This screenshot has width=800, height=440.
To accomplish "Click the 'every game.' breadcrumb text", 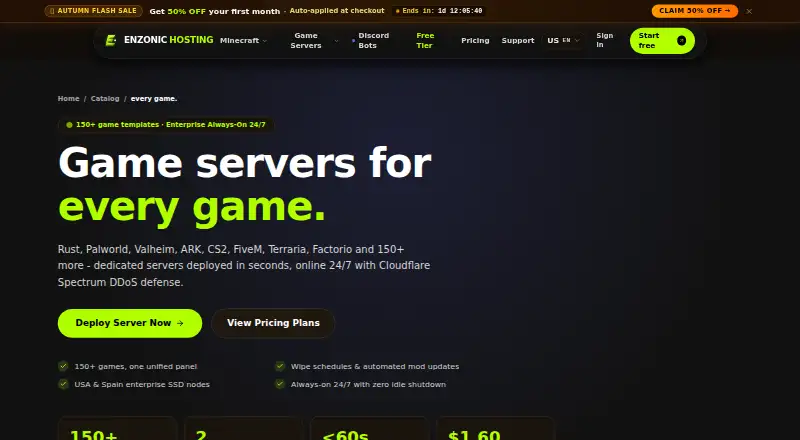I will point(154,99).
